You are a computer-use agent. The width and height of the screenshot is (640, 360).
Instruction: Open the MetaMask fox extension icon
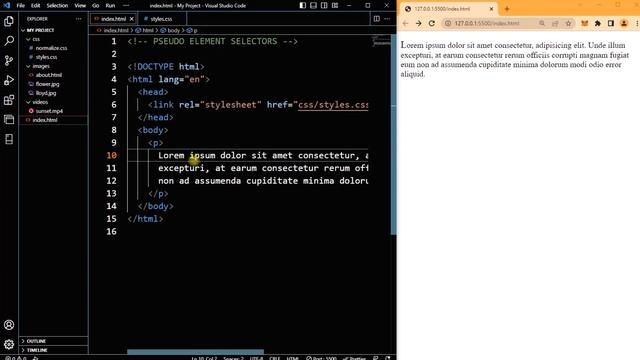pos(584,23)
